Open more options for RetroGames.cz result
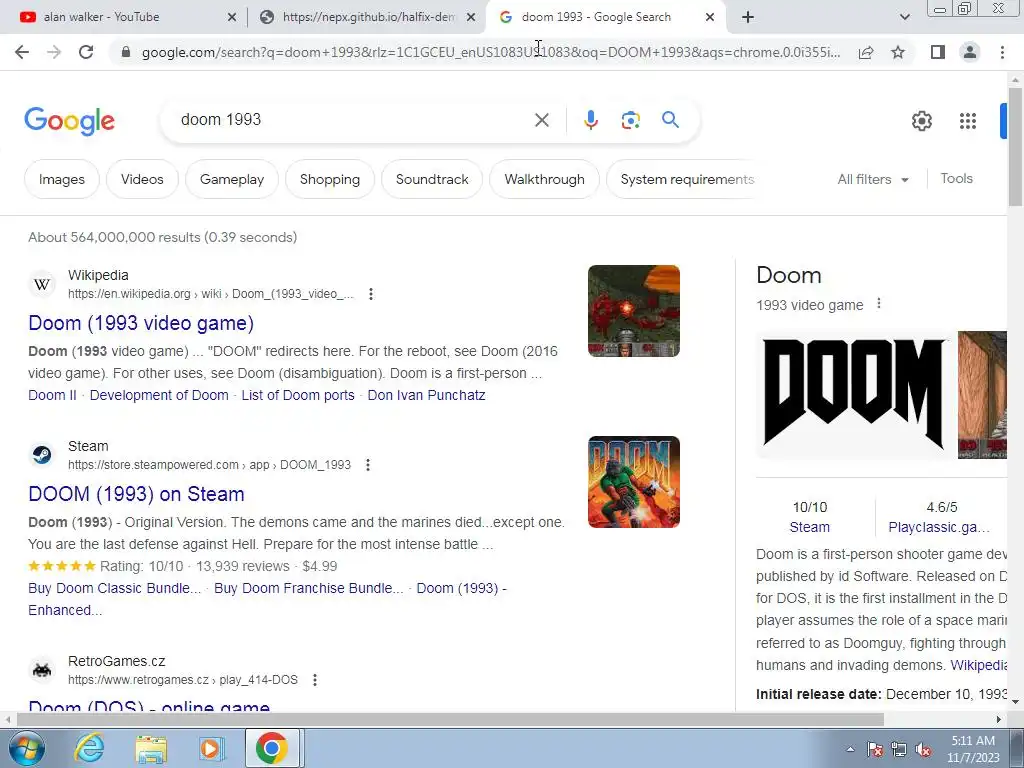The image size is (1024, 768). tap(315, 680)
